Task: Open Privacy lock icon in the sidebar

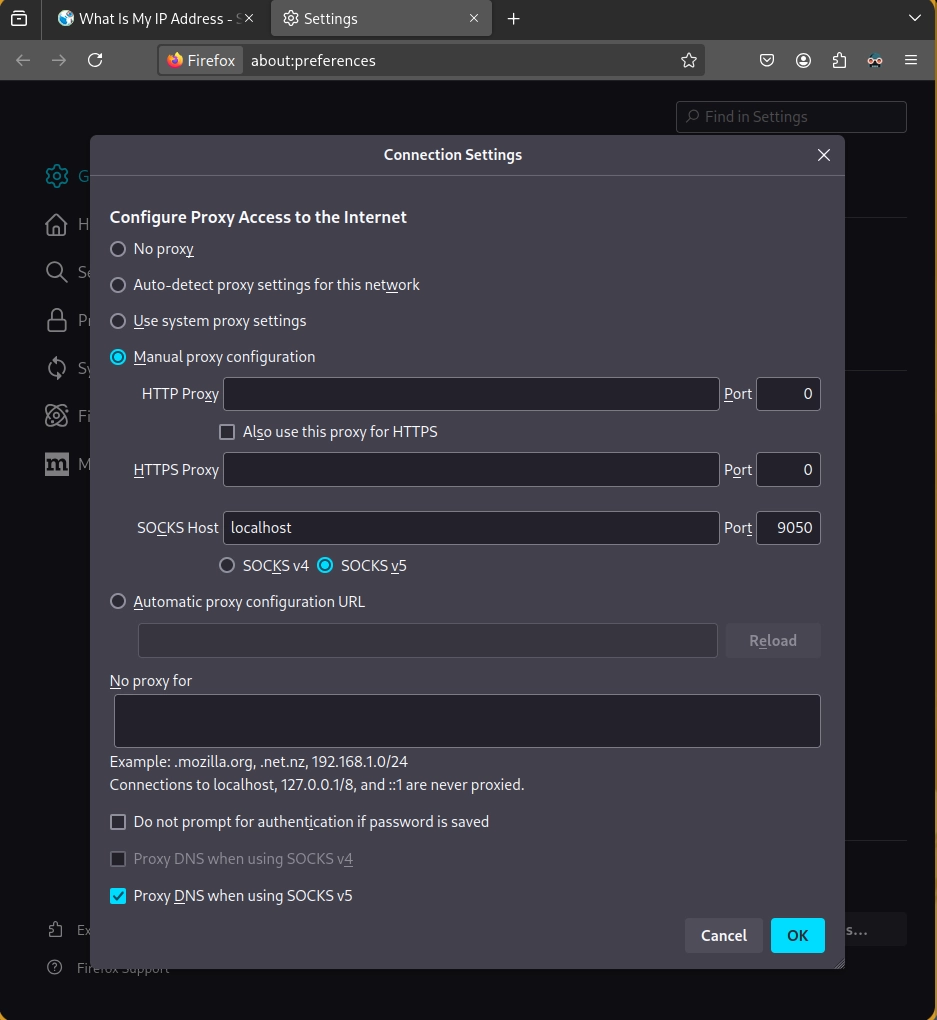Action: pyautogui.click(x=57, y=320)
